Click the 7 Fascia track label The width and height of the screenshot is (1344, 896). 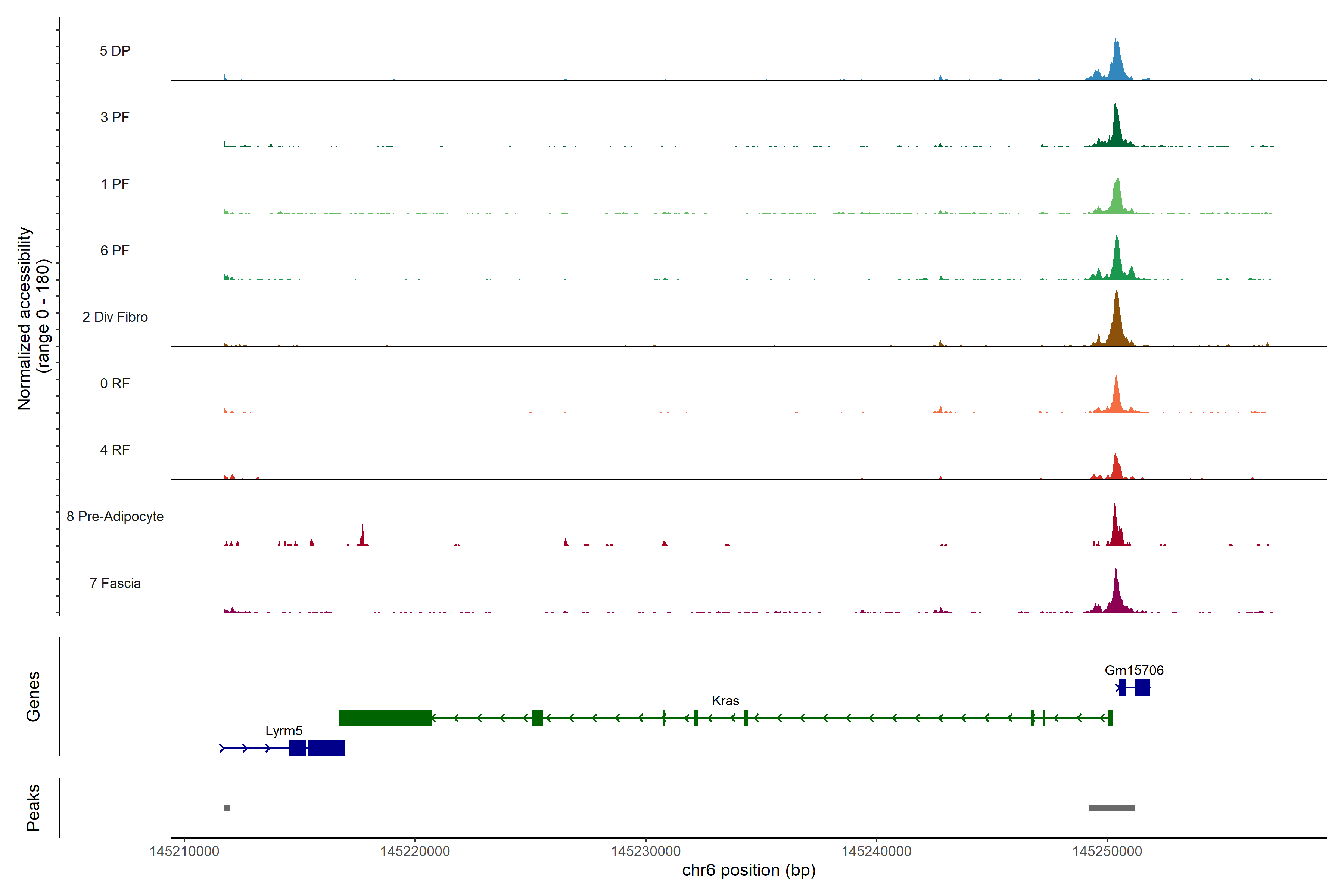click(115, 584)
